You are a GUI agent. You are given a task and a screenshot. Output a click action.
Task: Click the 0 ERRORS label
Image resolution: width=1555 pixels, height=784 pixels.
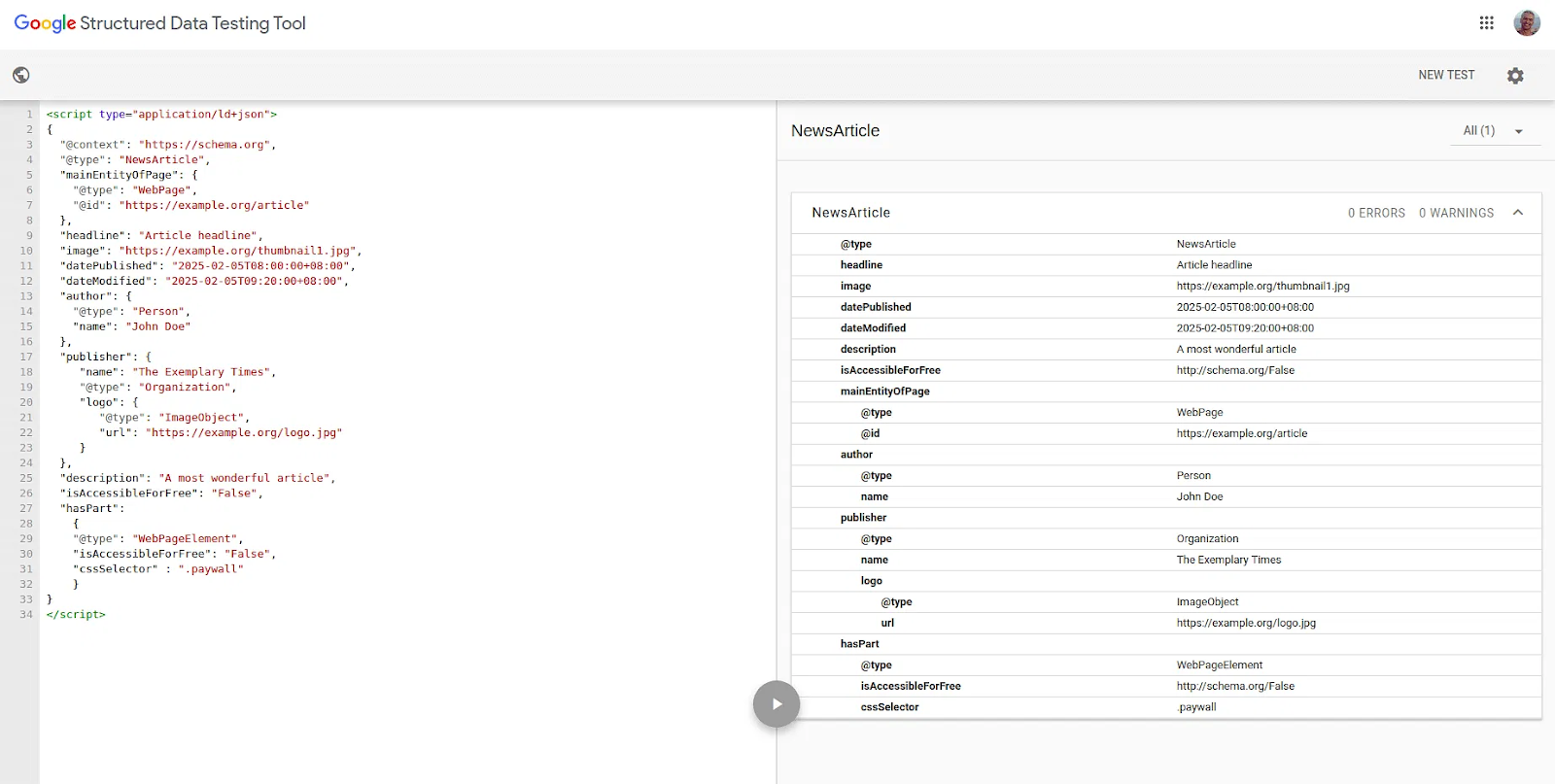click(x=1376, y=213)
